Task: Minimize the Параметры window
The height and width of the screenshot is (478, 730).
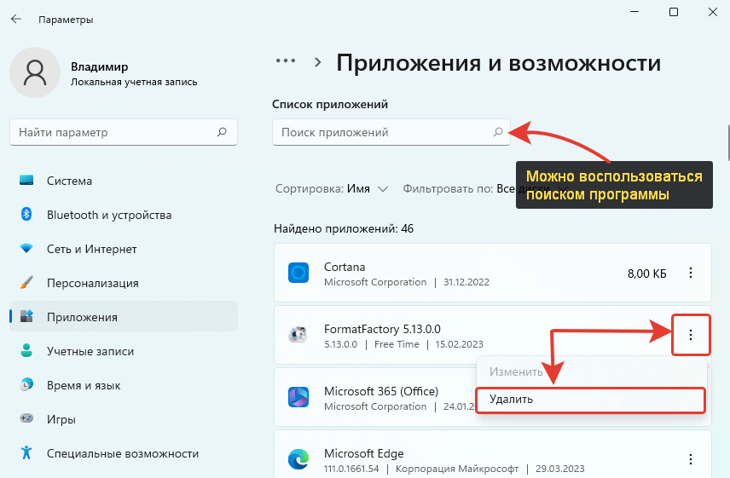Action: click(634, 12)
